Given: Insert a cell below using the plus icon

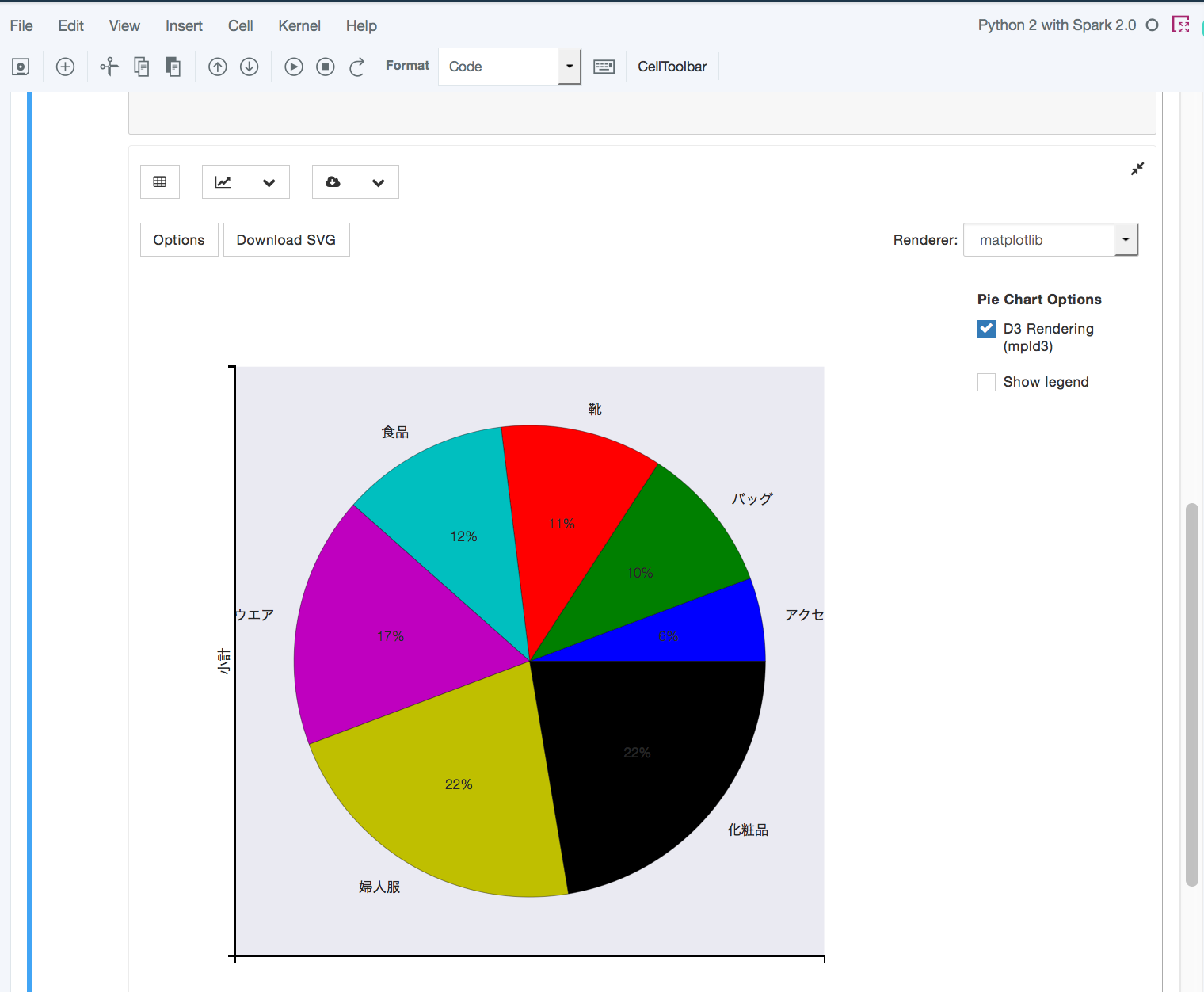Looking at the screenshot, I should (65, 66).
